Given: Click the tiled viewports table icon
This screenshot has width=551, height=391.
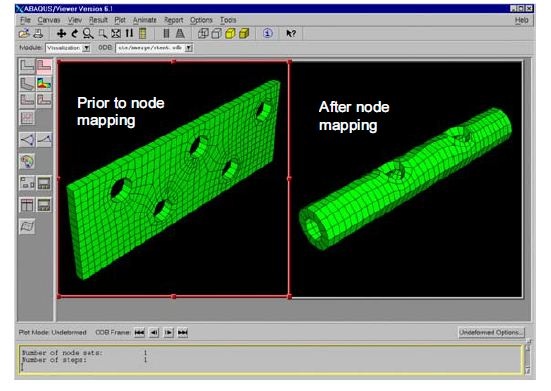Looking at the screenshot, I should [x=27, y=205].
